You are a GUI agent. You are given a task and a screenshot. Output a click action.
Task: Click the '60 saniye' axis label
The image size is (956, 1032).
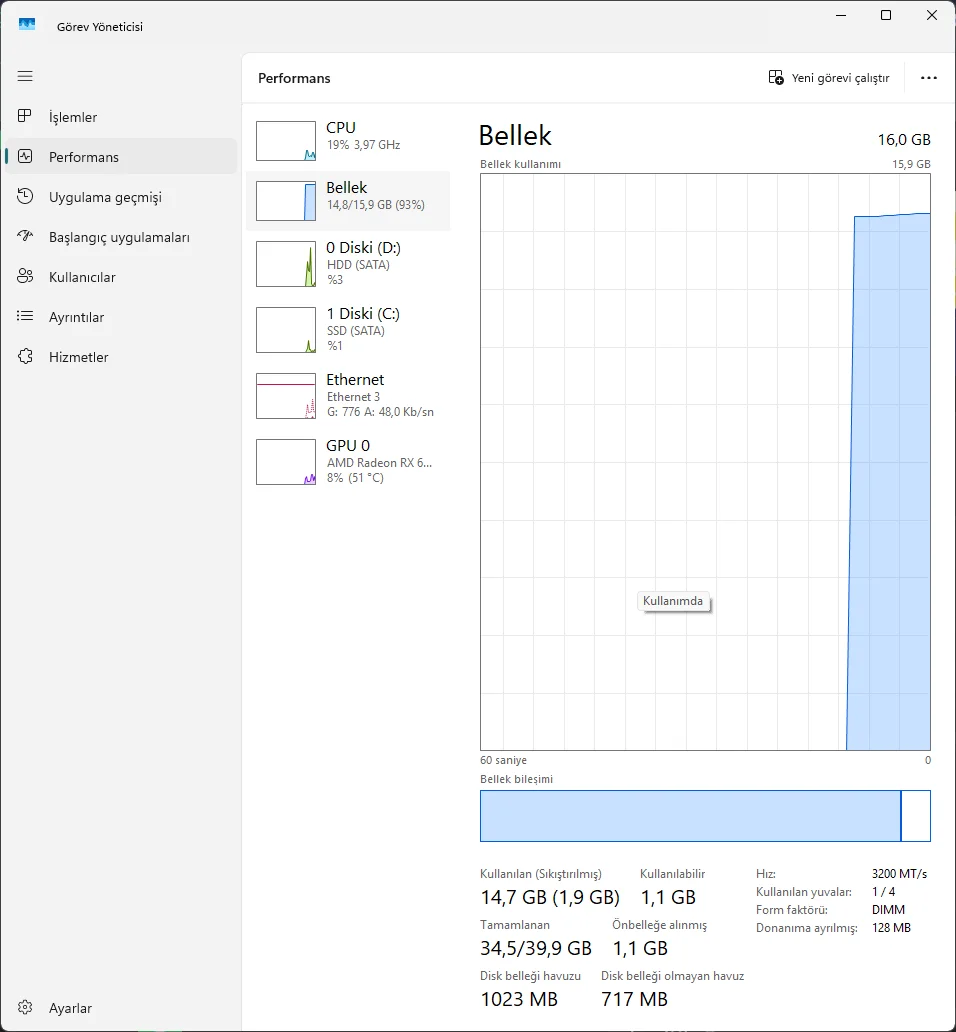click(503, 760)
